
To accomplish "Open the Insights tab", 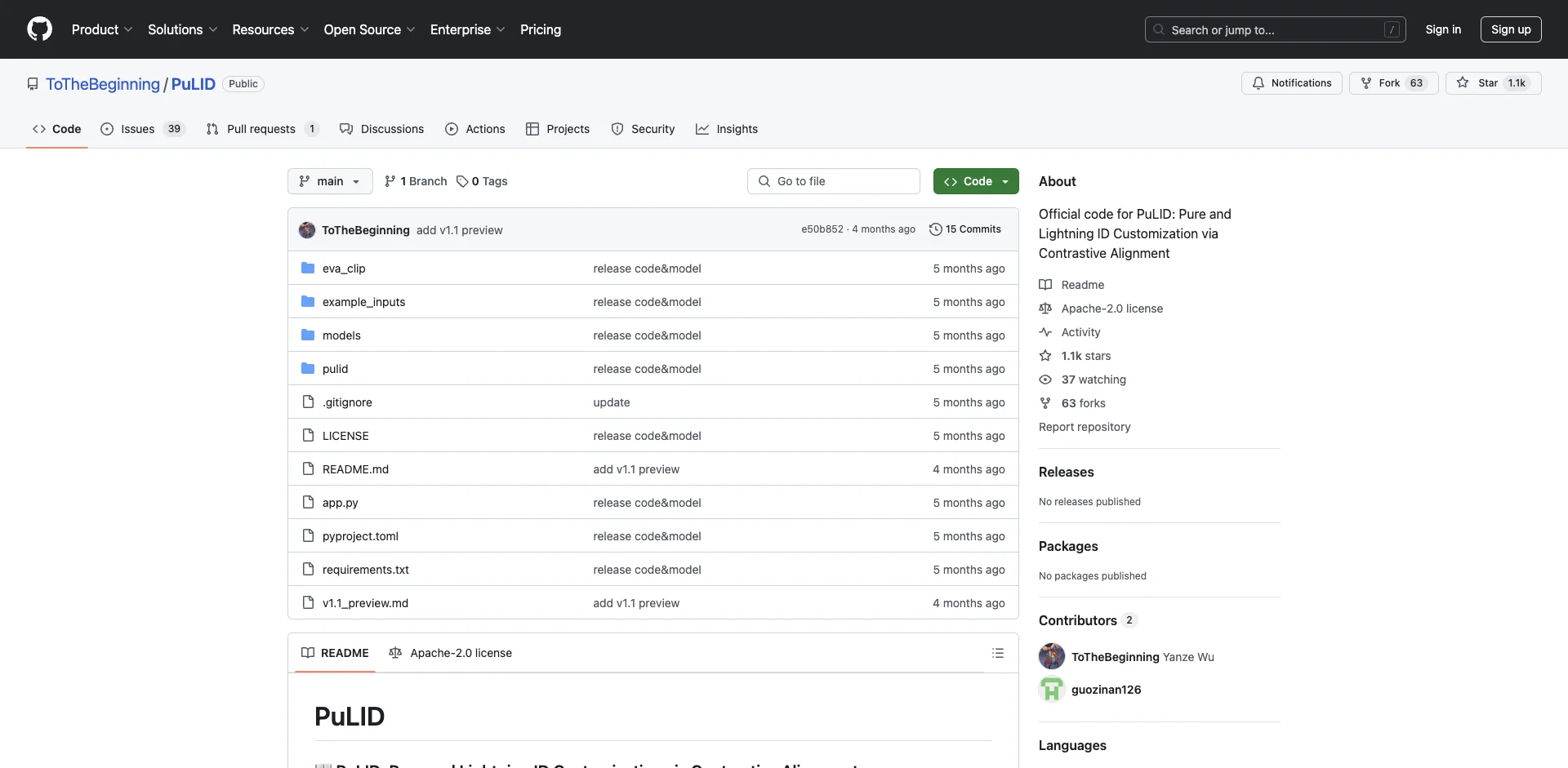I will [x=727, y=129].
